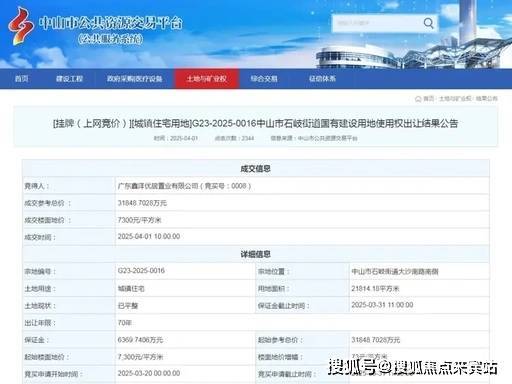Viewport: 512px width, 384px height.
Task: Open the 首页 navigation tab
Action: [x=22, y=79]
